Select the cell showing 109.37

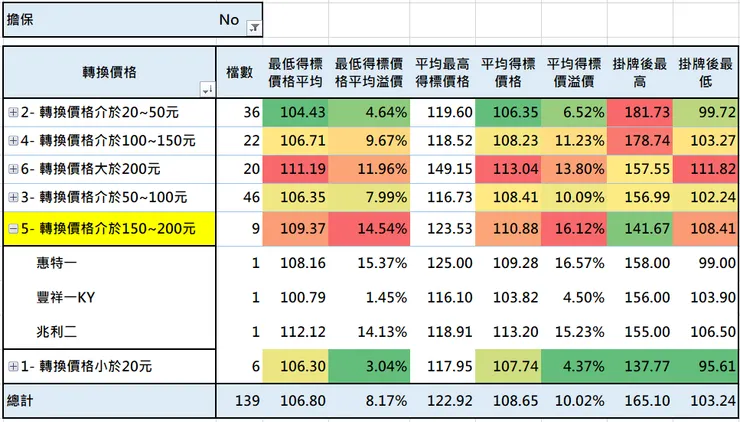pos(295,229)
